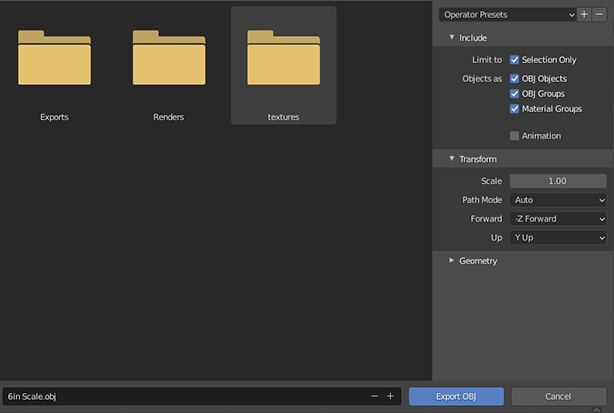Toggle the OBJ Groups checkbox
614x413 pixels.
[515, 94]
